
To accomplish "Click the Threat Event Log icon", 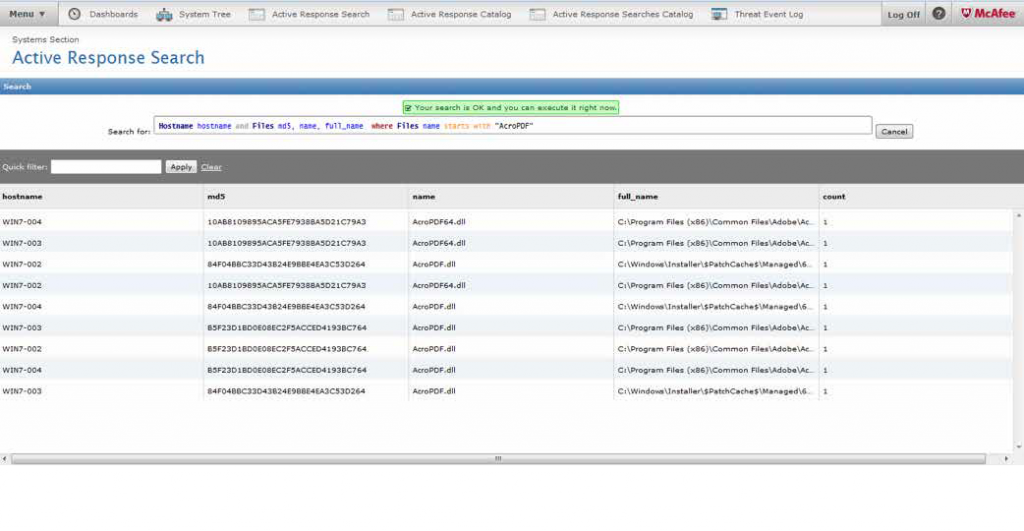I will [x=719, y=14].
